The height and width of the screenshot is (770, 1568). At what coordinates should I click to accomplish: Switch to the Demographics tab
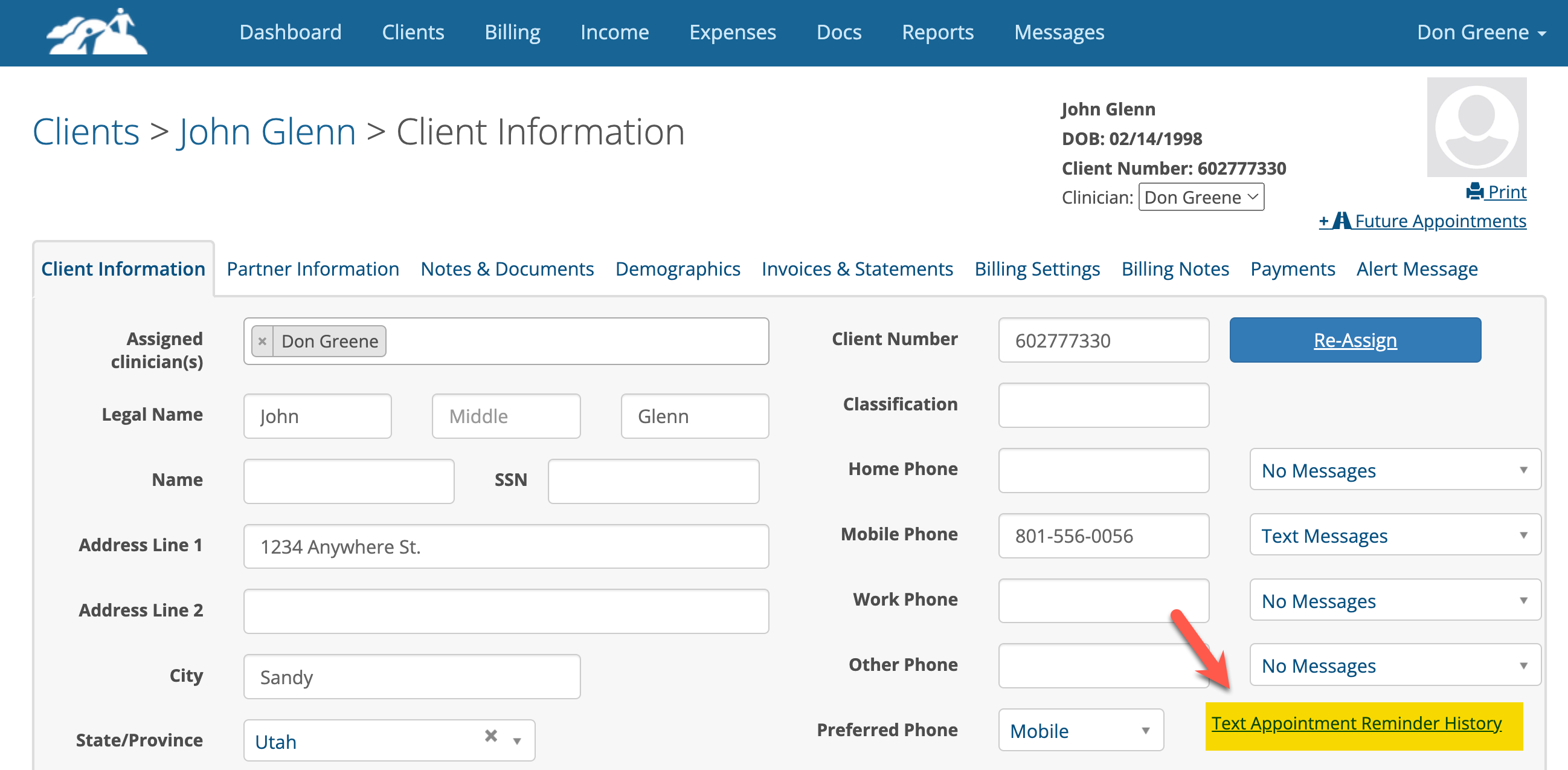[x=678, y=268]
